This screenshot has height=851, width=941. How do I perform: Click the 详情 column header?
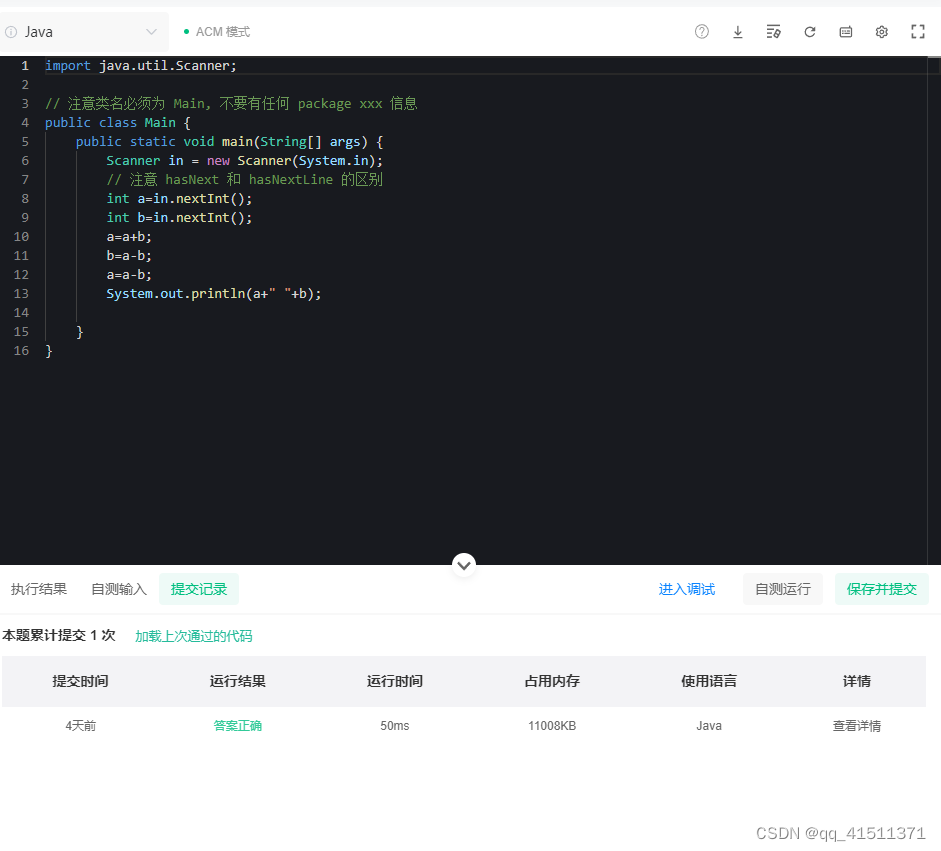pyautogui.click(x=856, y=681)
